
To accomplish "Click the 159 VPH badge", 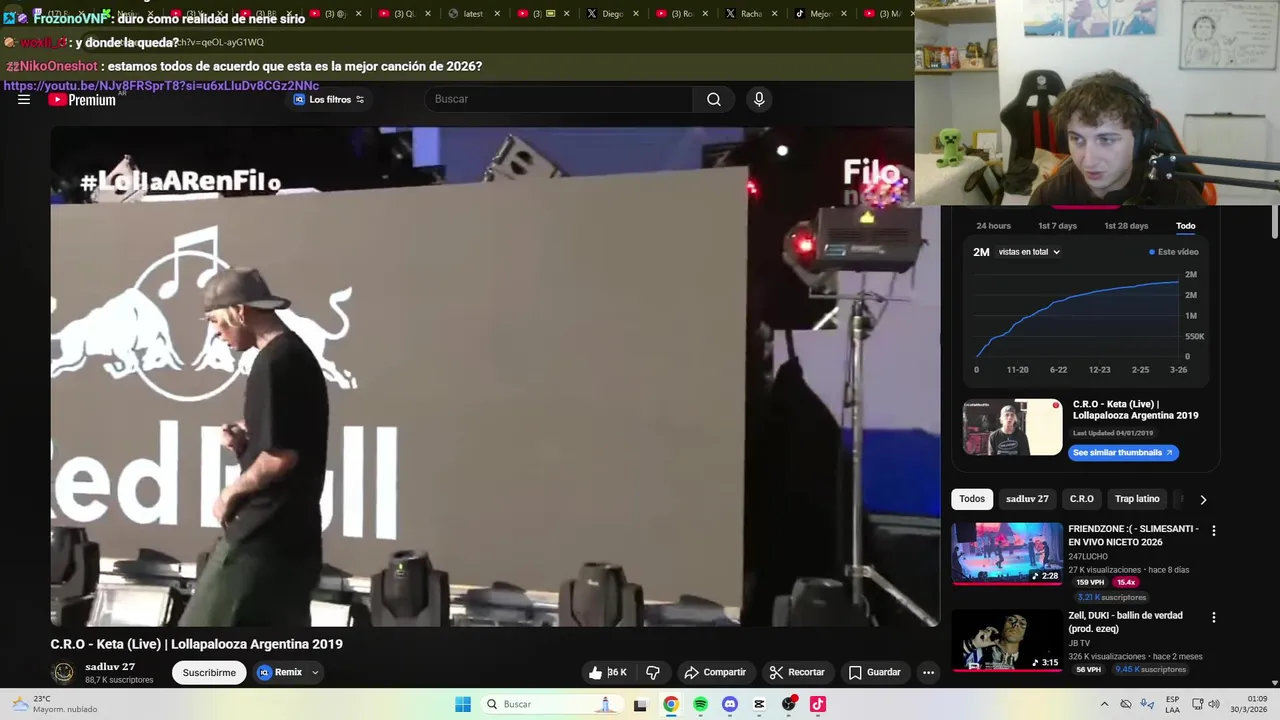I will [x=1090, y=582].
